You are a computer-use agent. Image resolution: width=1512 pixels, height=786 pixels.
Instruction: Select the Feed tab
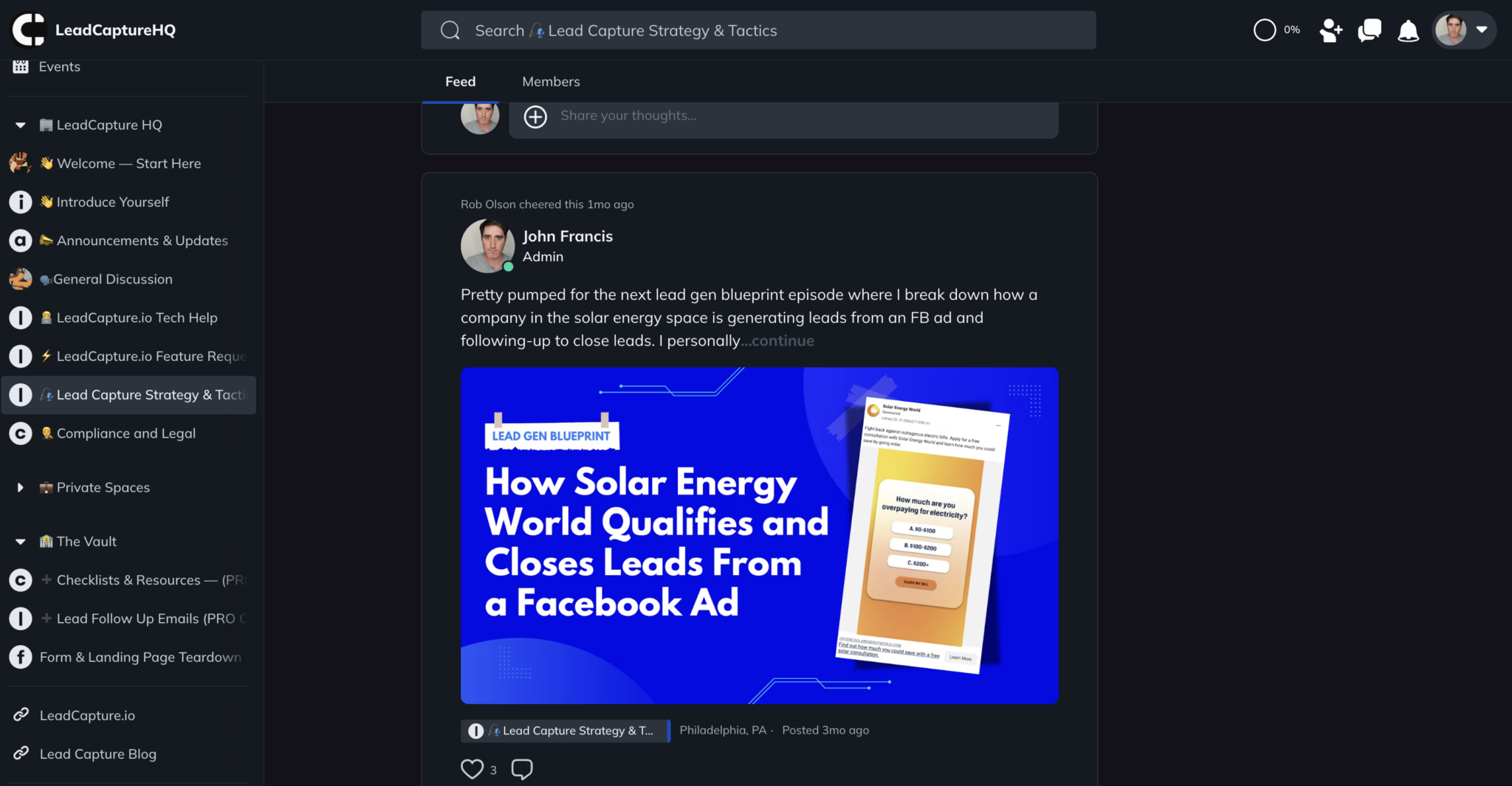pyautogui.click(x=460, y=82)
